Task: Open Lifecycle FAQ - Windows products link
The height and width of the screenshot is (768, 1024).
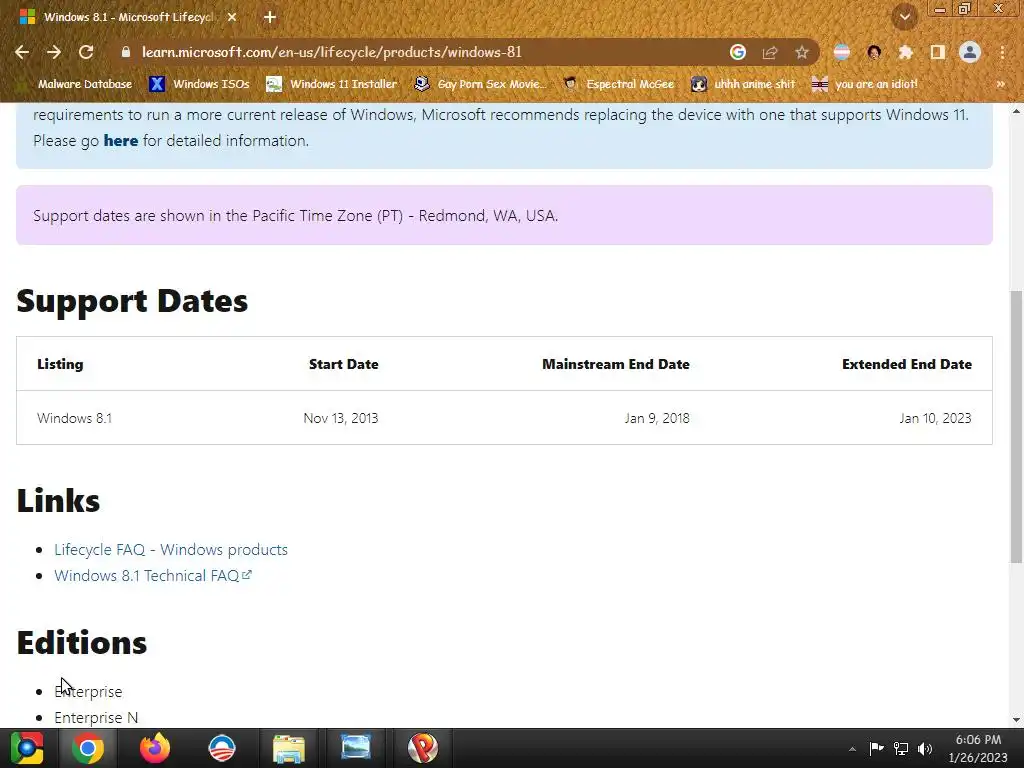Action: (x=171, y=550)
